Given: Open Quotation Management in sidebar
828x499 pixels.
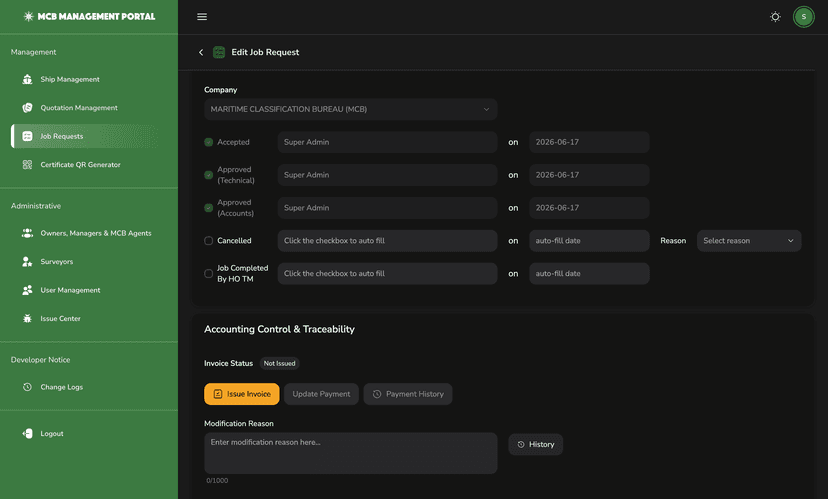Looking at the screenshot, I should click(84, 108).
